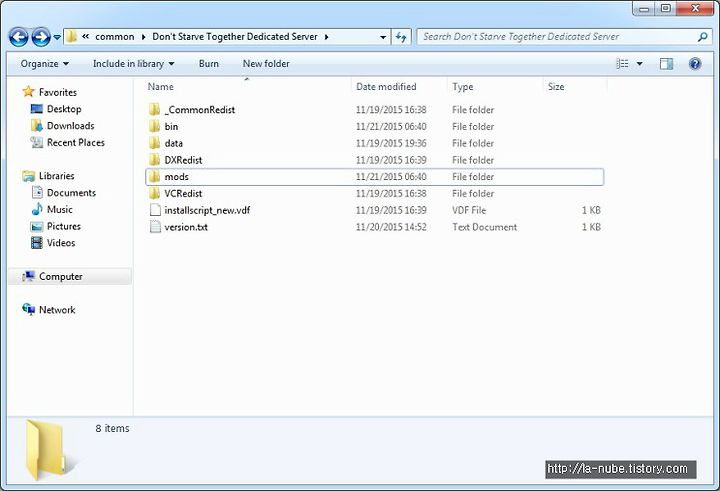Viewport: 720px width, 491px height.
Task: Expand the hidden path chevrons before common
Action: 85,36
